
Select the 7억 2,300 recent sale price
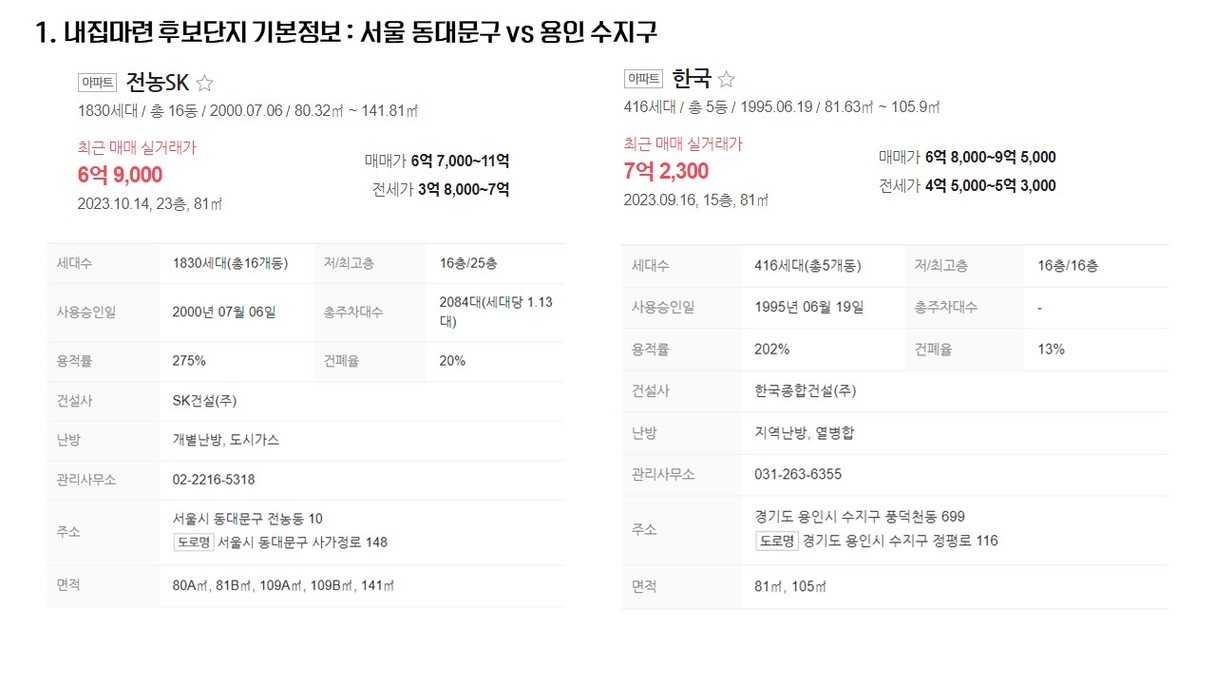[x=666, y=171]
